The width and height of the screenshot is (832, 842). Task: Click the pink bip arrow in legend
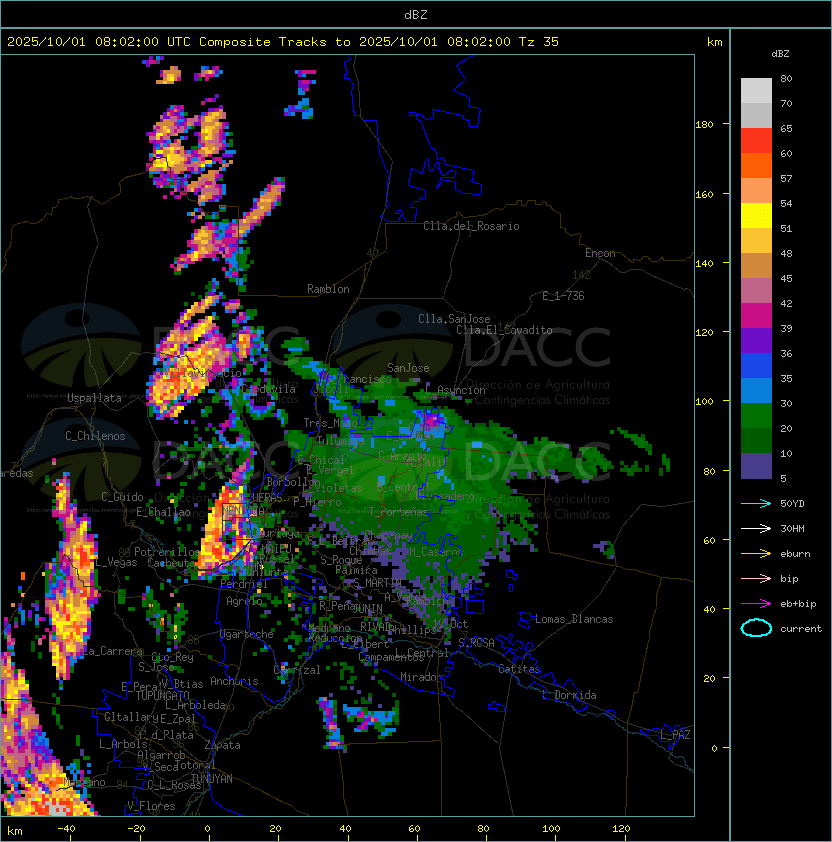coord(756,578)
